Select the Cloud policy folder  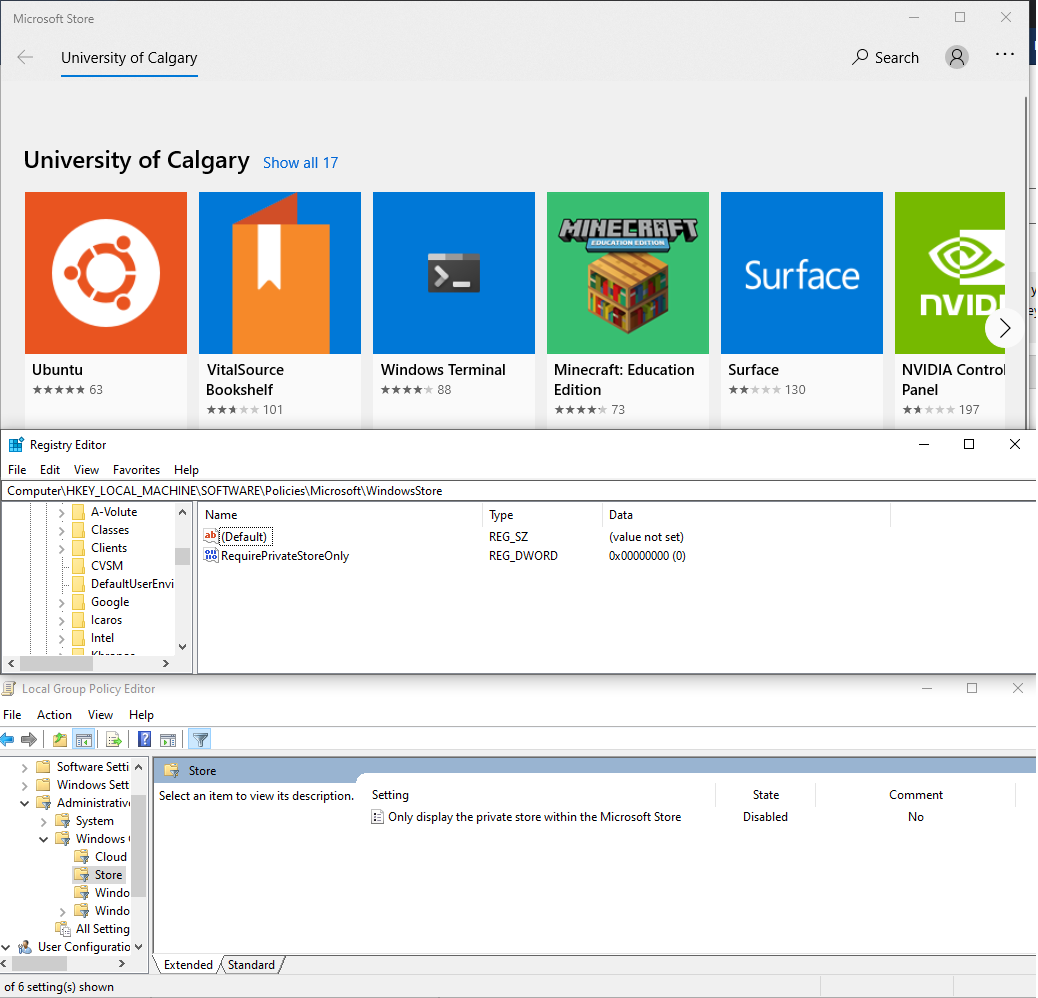tap(101, 857)
